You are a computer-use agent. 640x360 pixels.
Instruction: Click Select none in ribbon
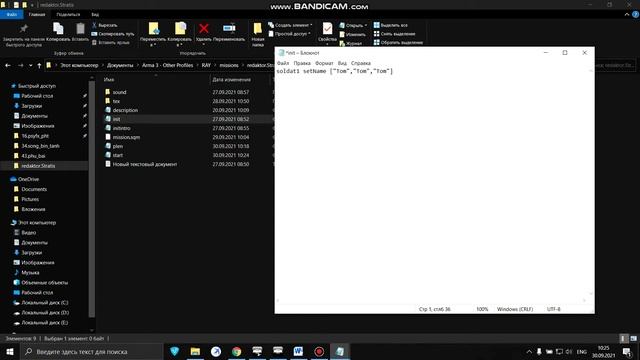click(394, 34)
